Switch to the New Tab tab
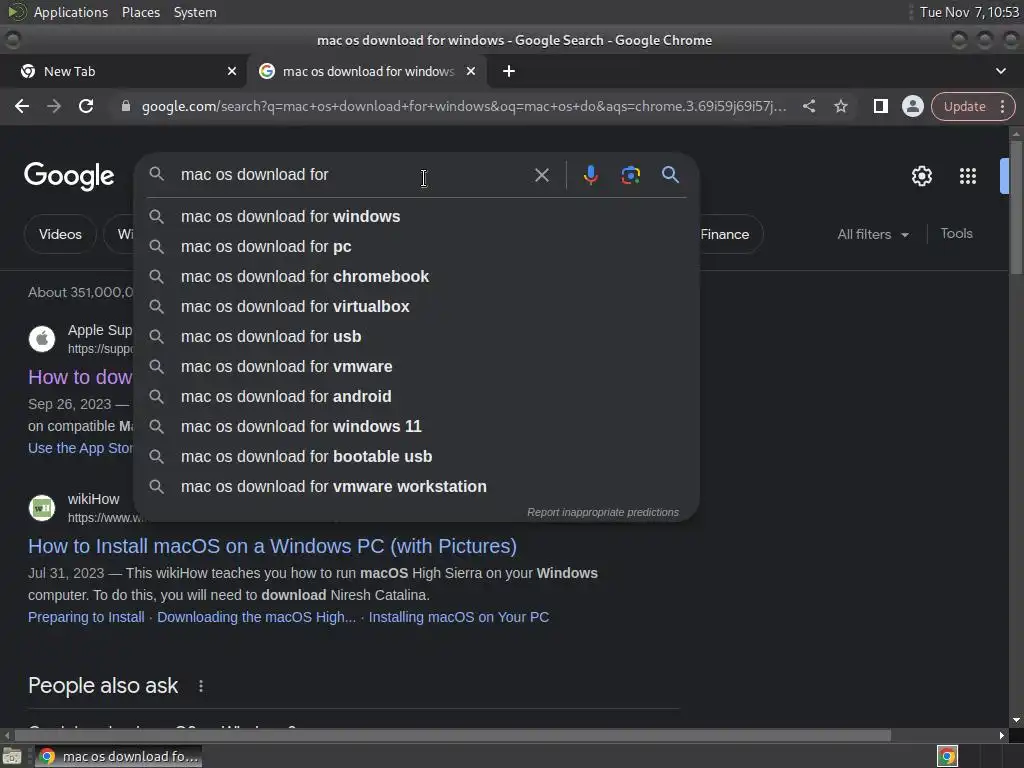This screenshot has width=1024, height=768. [x=123, y=71]
